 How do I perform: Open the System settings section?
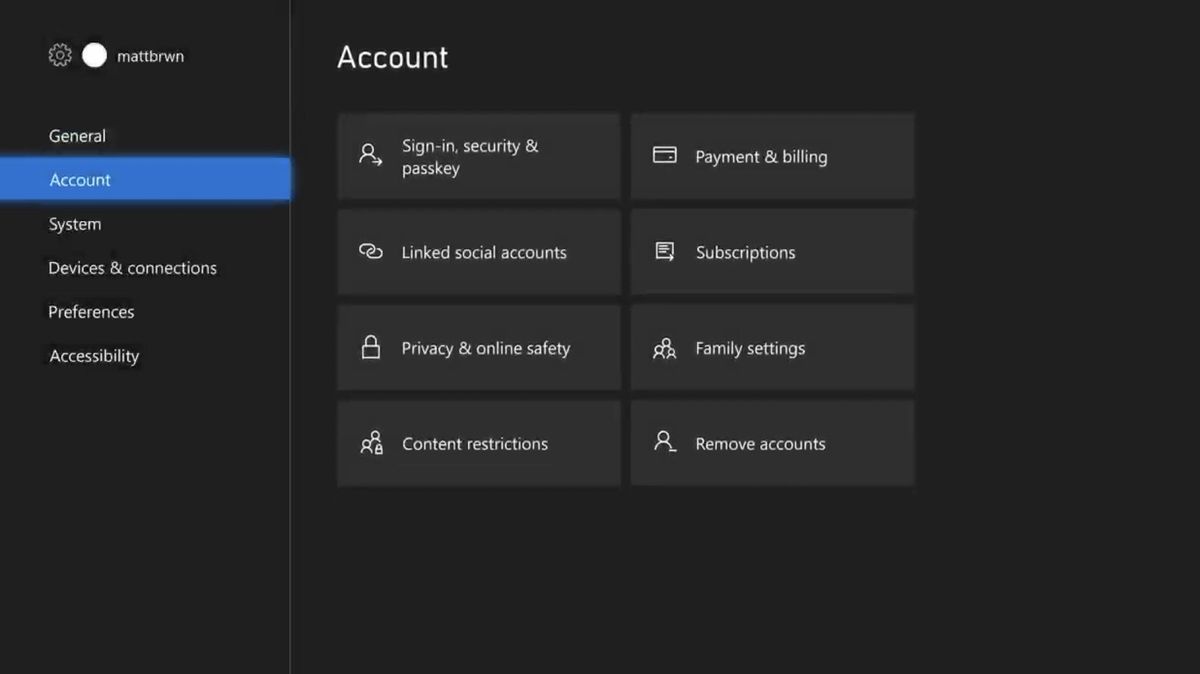[x=74, y=223]
